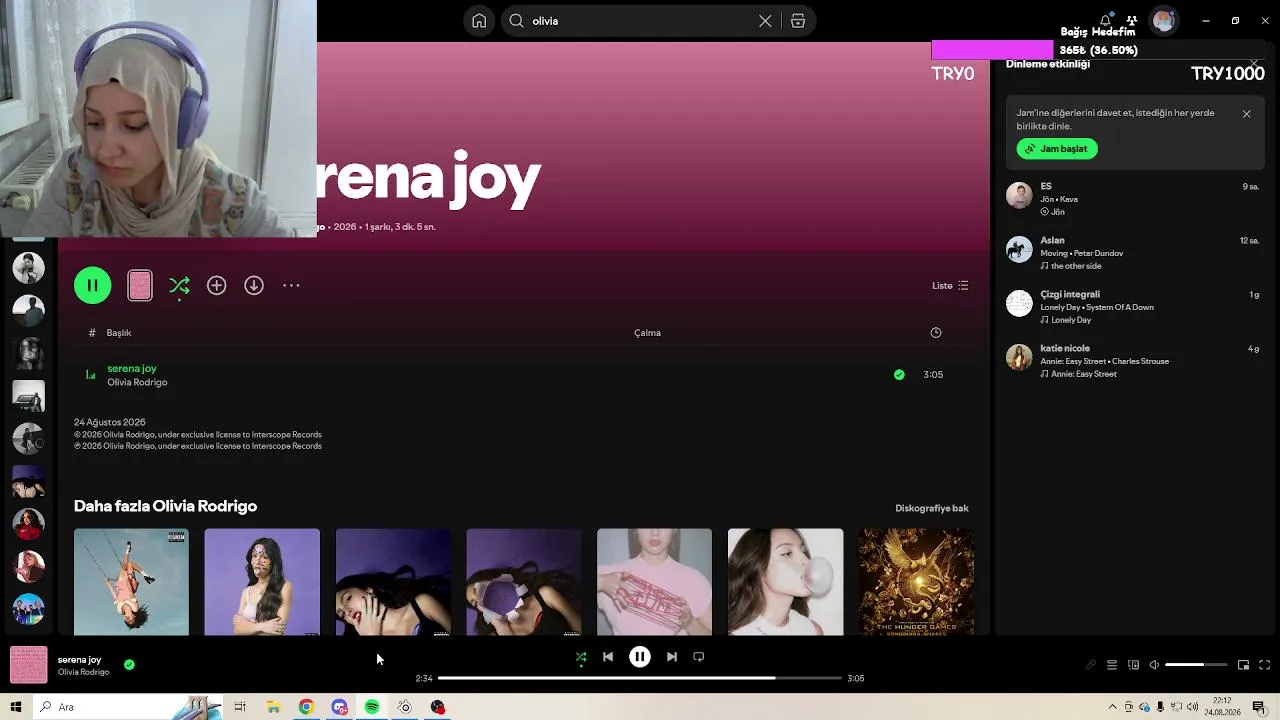Toggle the saved checkmark in now-playing bar

[x=129, y=664]
